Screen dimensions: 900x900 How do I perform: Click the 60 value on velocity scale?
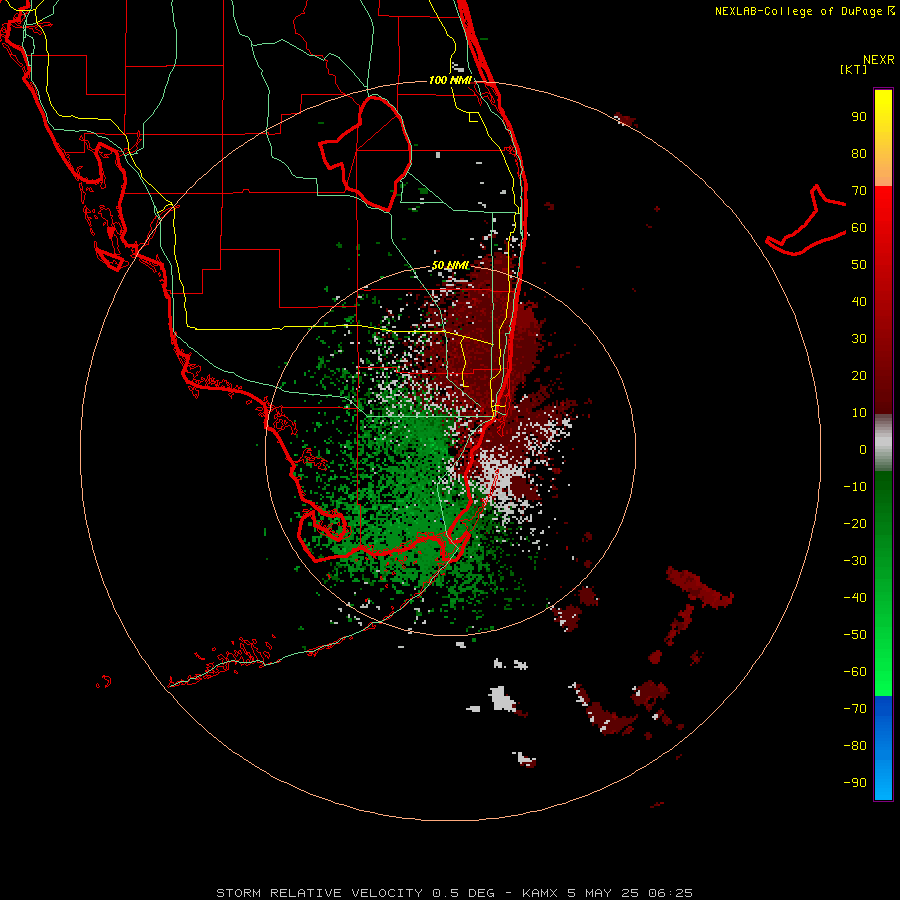[859, 228]
